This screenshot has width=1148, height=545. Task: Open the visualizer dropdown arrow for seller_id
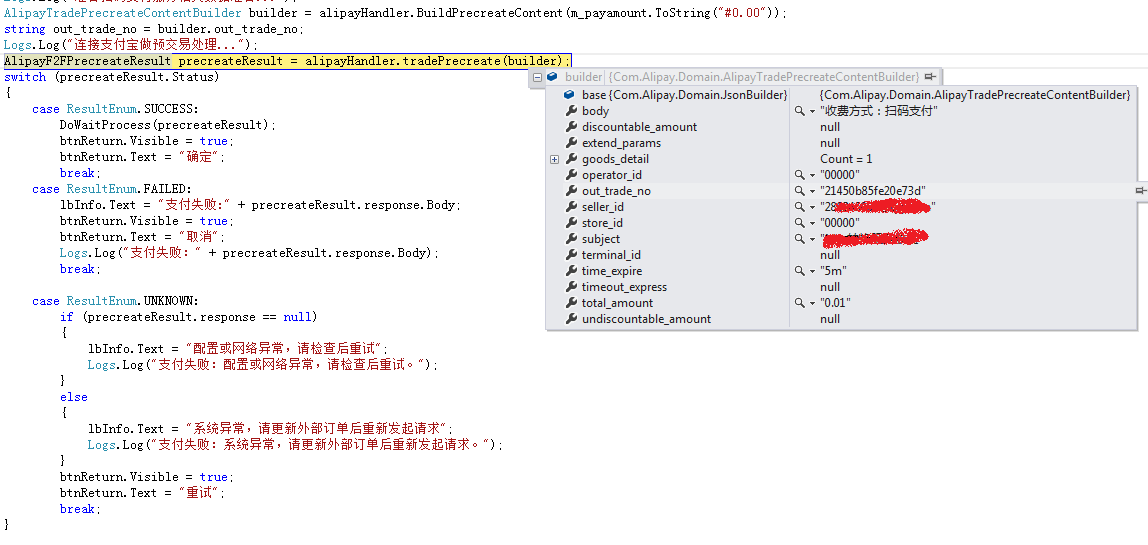tap(812, 207)
